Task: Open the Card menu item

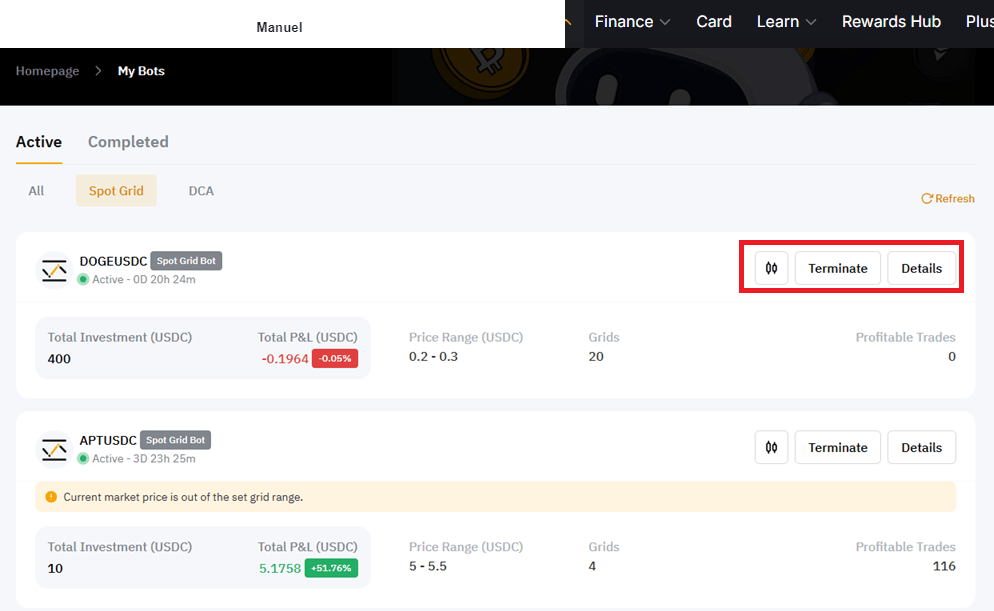Action: coord(713,21)
